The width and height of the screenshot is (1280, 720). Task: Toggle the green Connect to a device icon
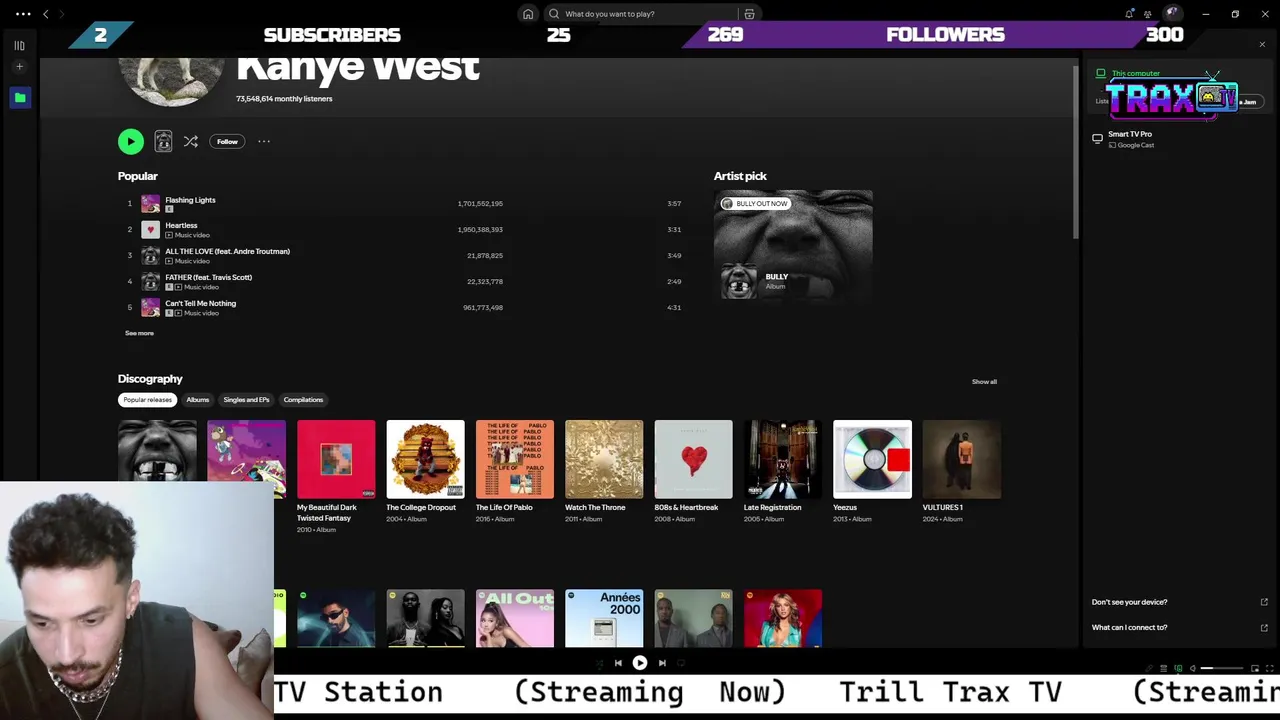tap(1178, 668)
